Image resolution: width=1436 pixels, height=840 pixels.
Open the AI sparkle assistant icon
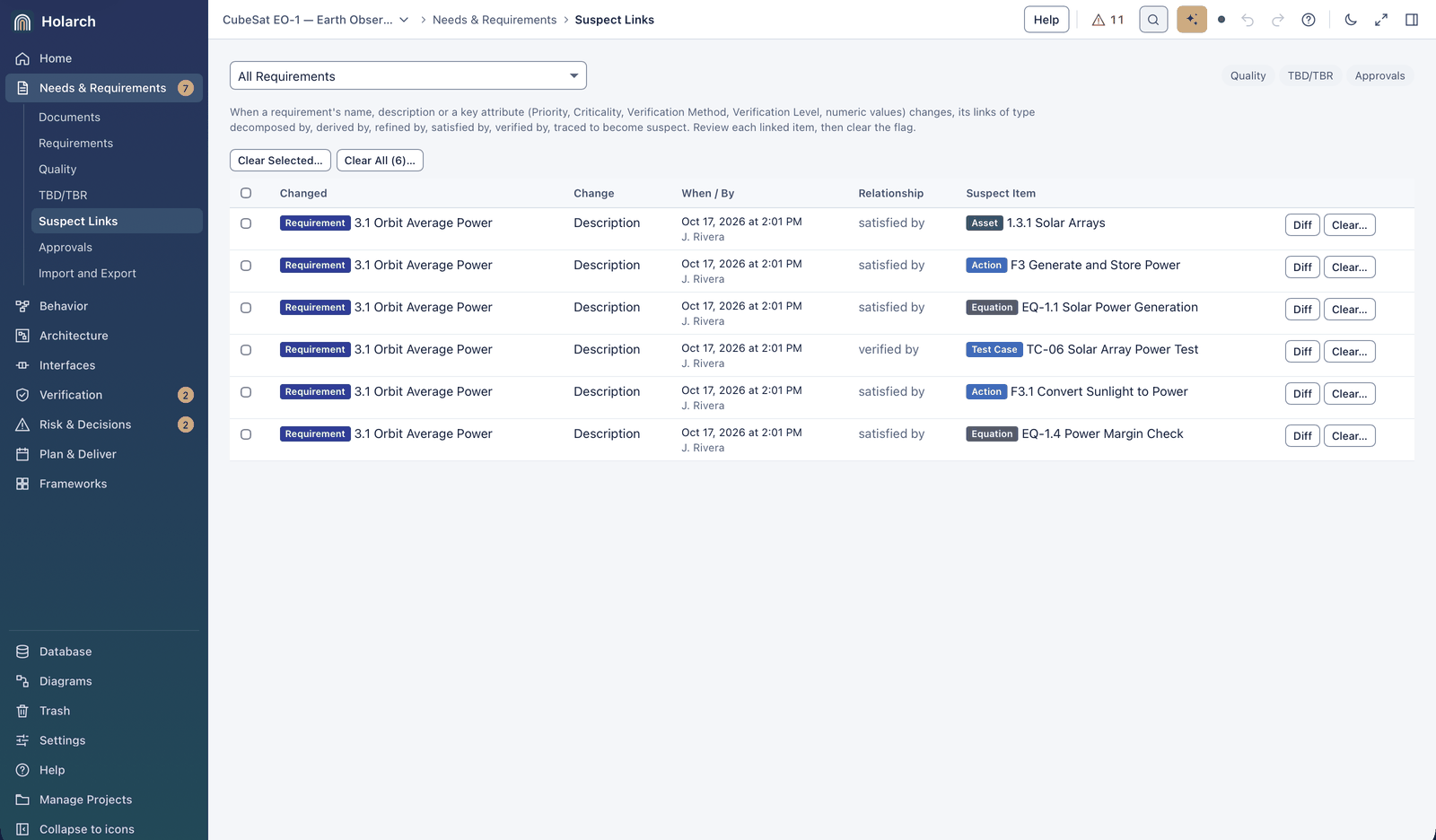click(1192, 20)
